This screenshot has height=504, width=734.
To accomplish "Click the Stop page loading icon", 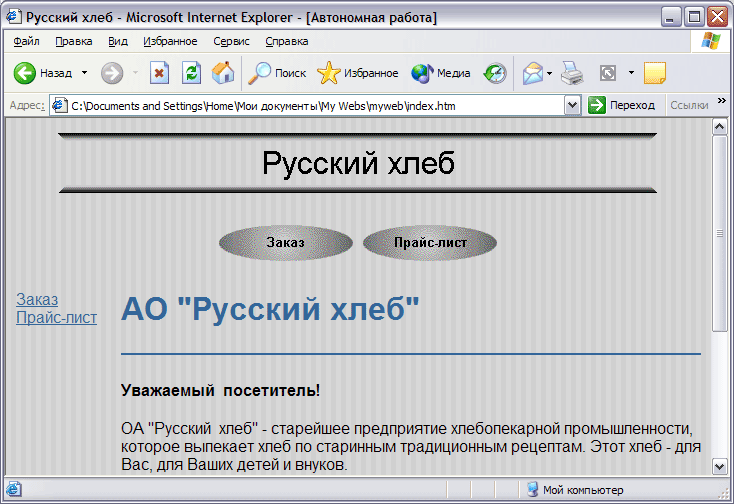I will tap(159, 73).
